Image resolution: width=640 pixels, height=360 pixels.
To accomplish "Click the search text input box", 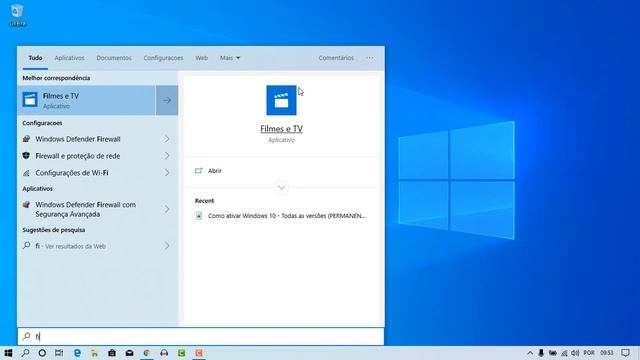I will tap(200, 336).
